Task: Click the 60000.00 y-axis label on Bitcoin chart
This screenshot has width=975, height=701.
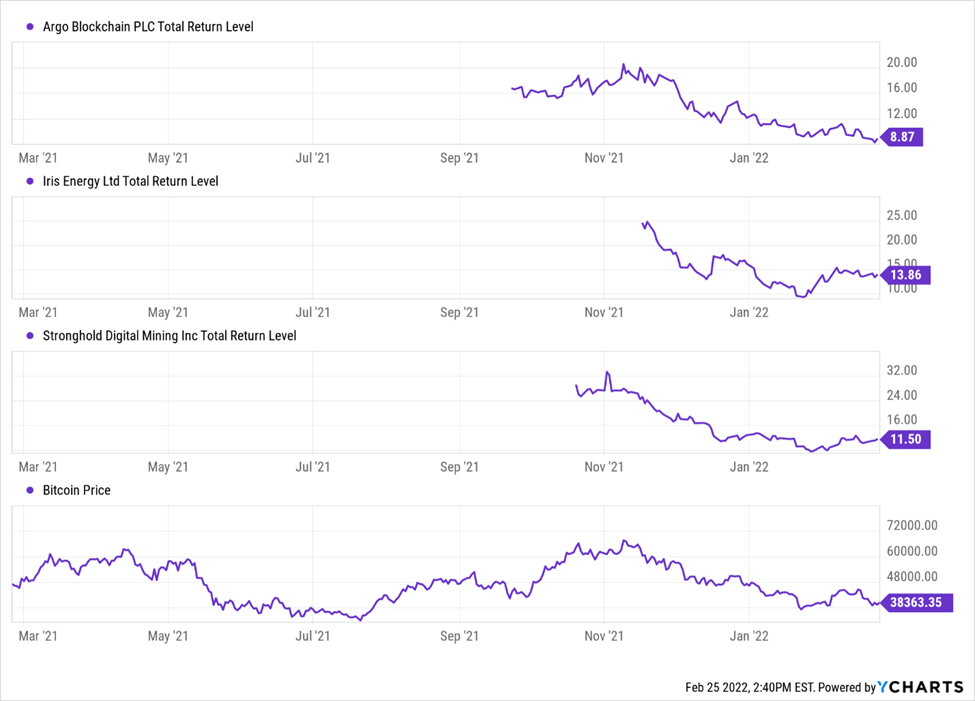Action: tap(916, 551)
